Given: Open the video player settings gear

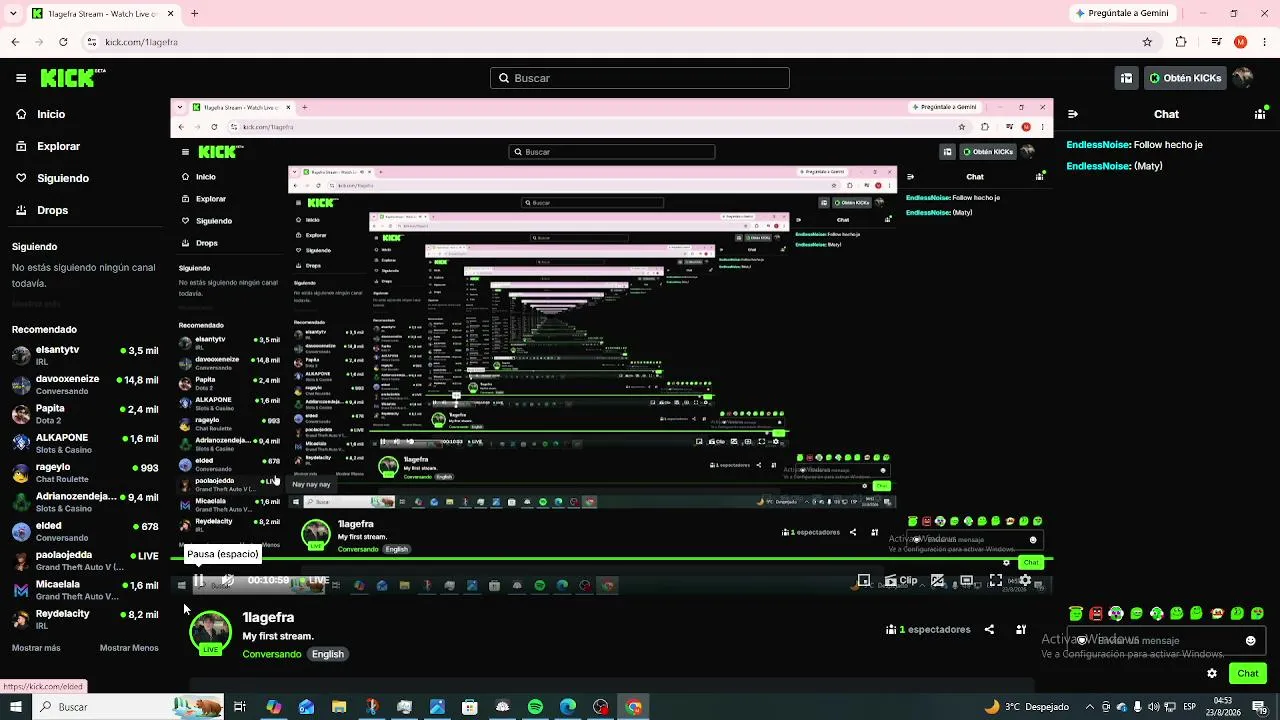Looking at the screenshot, I should point(1025,580).
